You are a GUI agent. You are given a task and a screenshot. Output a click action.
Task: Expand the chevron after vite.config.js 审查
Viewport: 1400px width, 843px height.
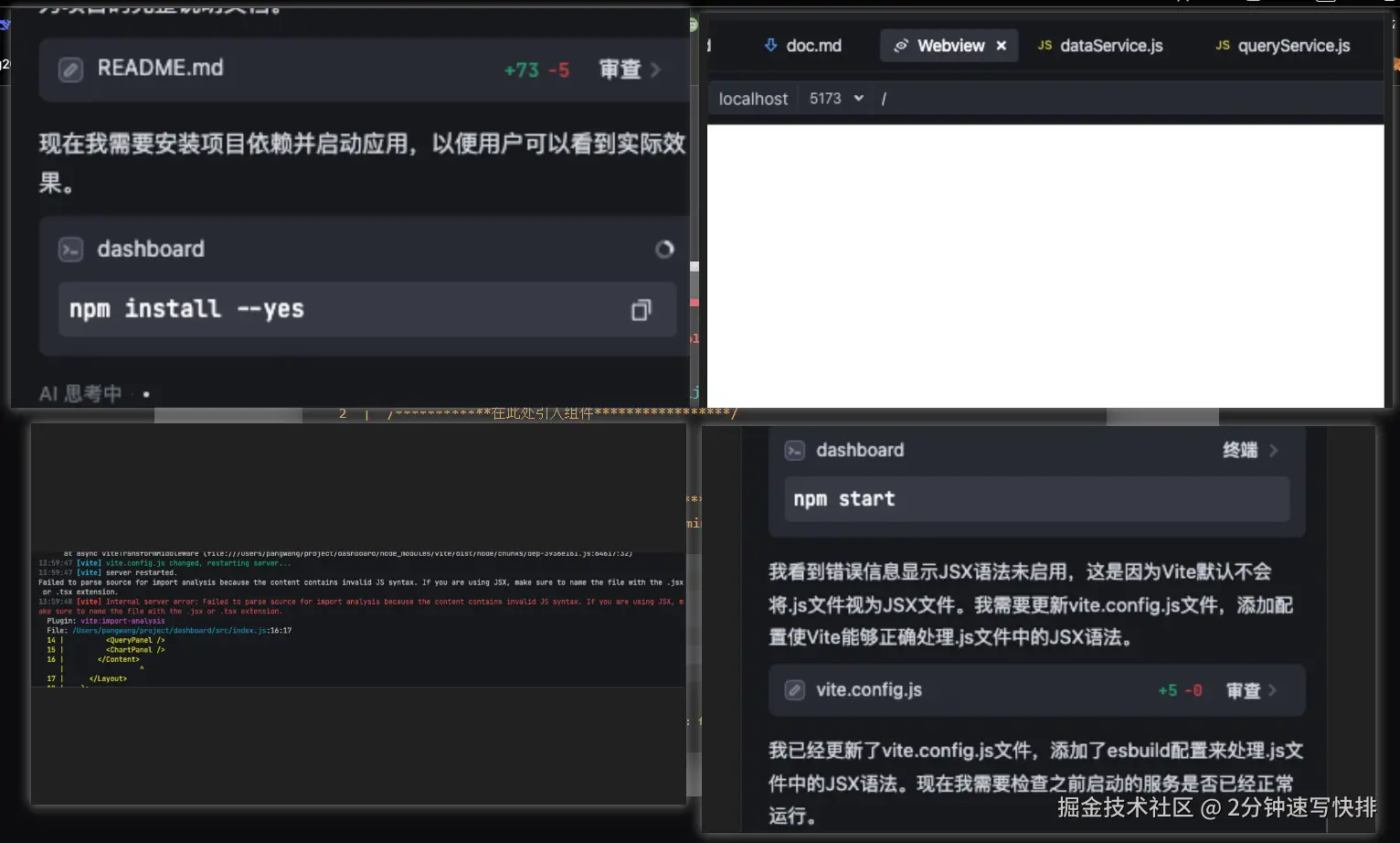point(1273,690)
